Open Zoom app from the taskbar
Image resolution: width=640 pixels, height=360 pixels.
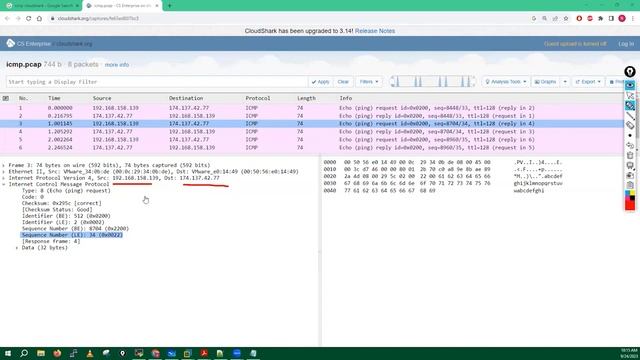pos(237,353)
